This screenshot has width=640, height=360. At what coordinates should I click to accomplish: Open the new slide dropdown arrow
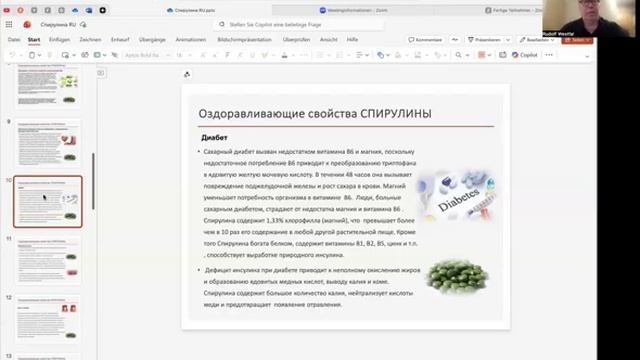coord(73,55)
